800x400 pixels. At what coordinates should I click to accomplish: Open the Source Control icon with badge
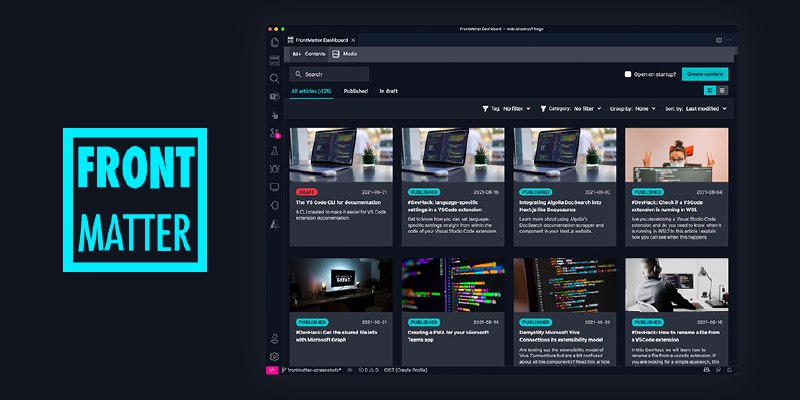click(x=274, y=132)
